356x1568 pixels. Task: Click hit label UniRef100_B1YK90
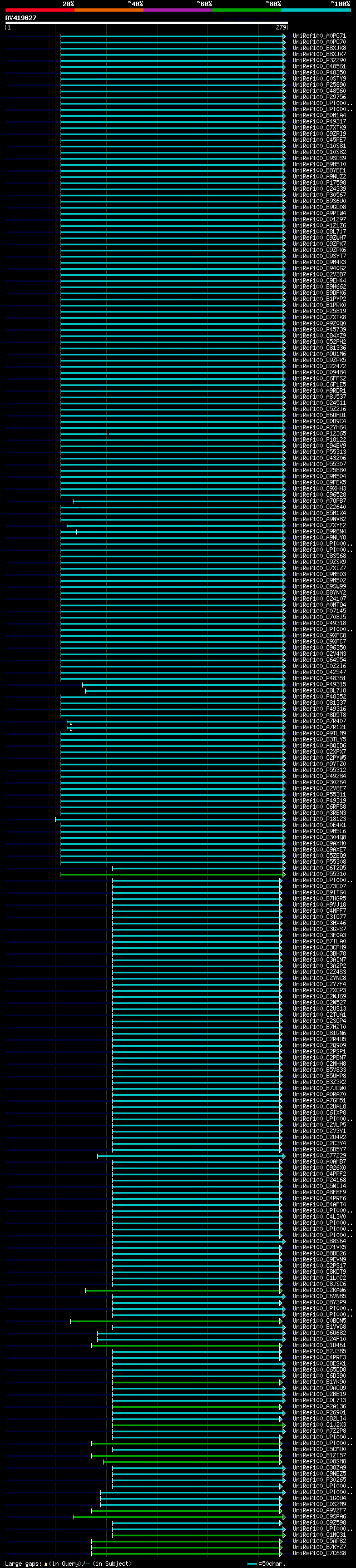[x=319, y=1382]
